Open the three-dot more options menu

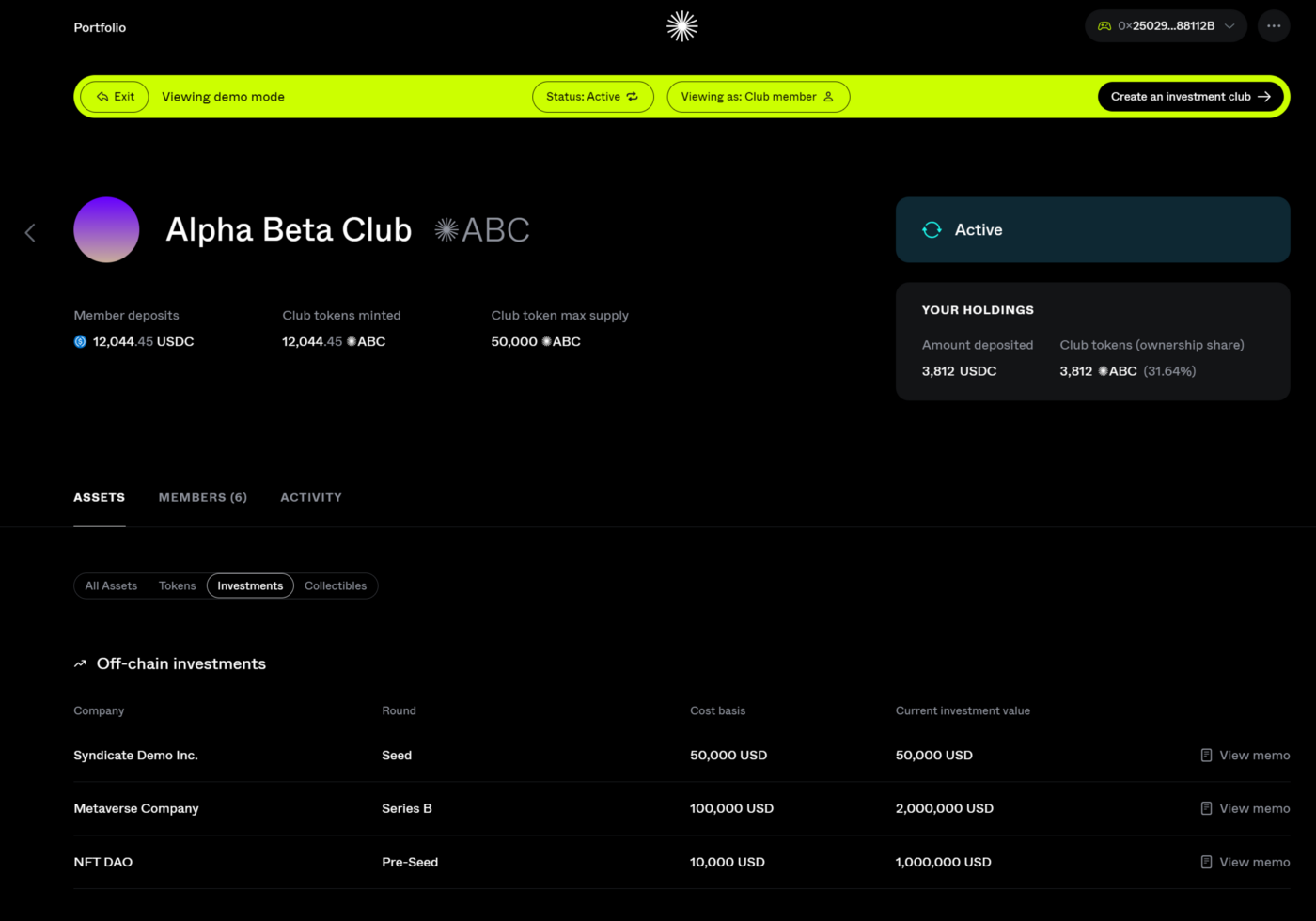point(1274,26)
